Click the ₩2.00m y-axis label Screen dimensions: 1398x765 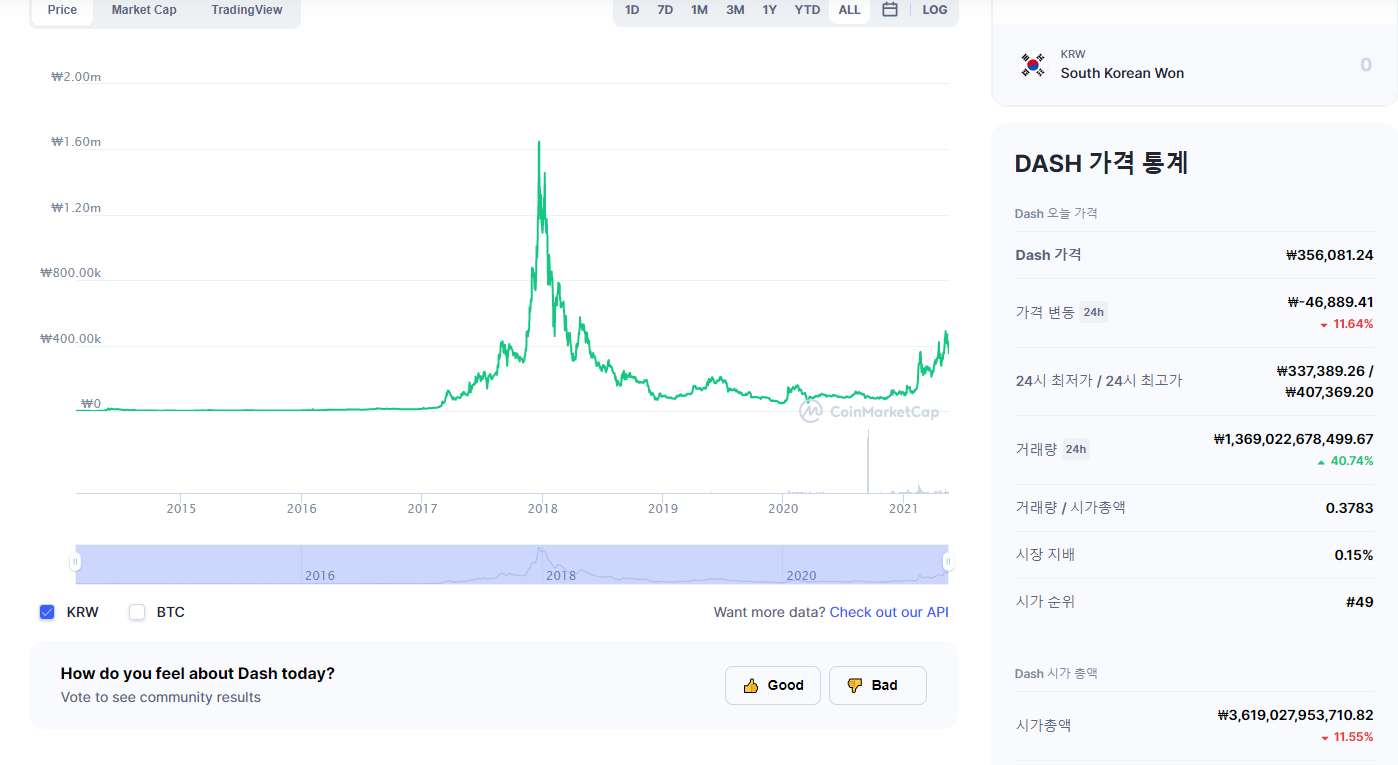pos(76,76)
